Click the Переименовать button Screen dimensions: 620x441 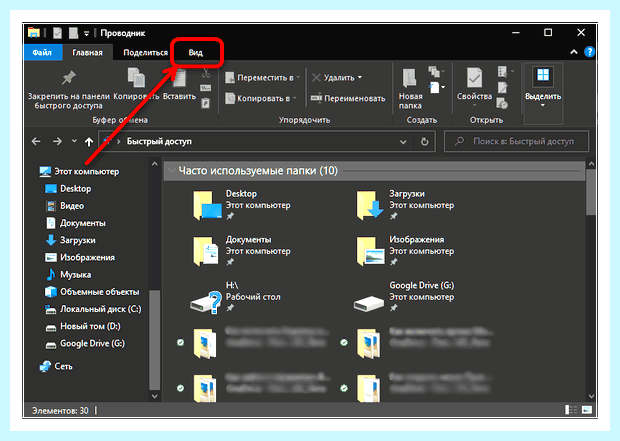(348, 98)
